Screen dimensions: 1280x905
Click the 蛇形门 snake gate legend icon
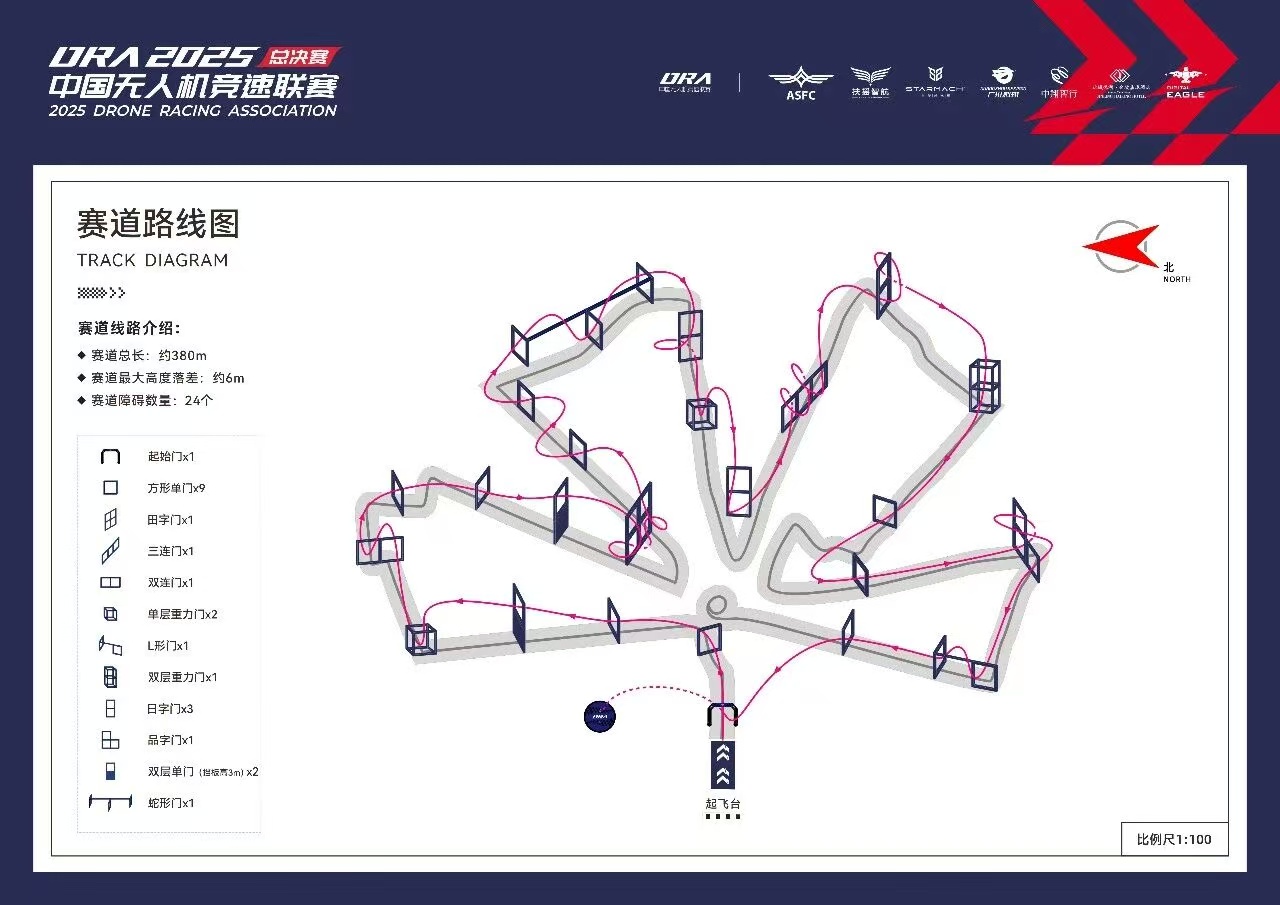110,803
